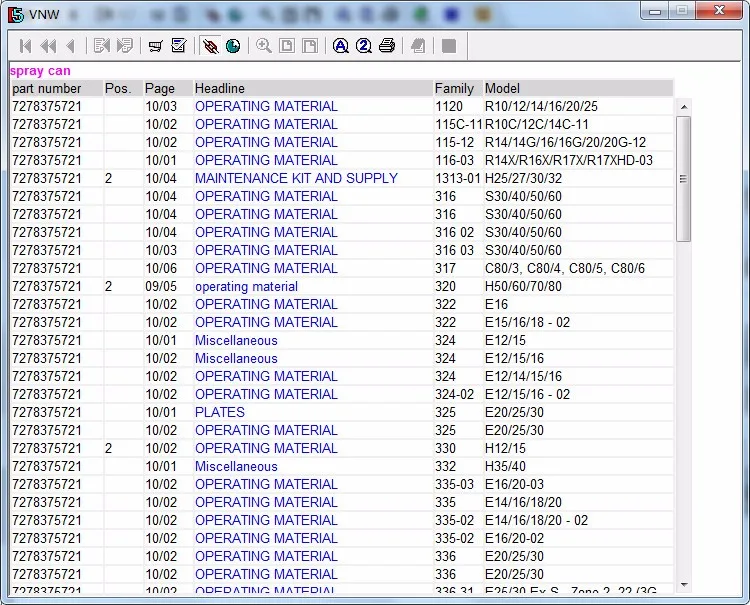
Task: Click the previous document page icon
Action: pos(101,46)
